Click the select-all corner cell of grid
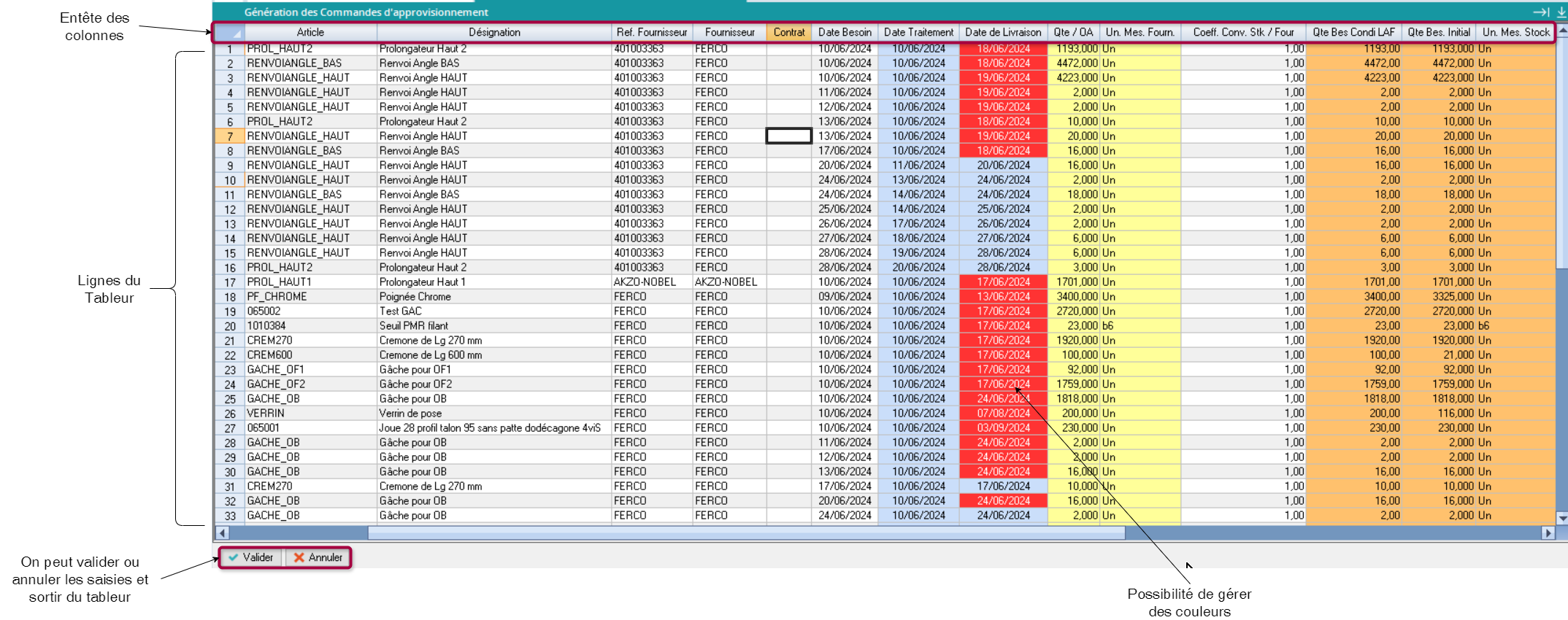 229,33
